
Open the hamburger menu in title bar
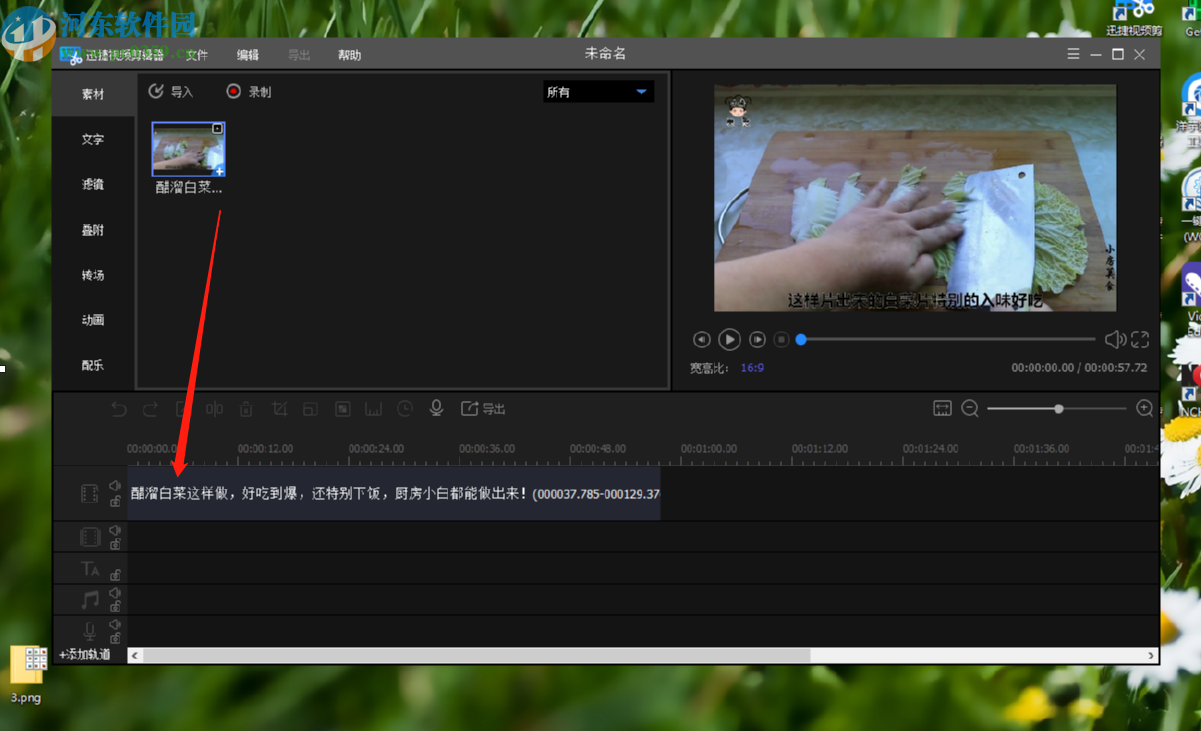pyautogui.click(x=1073, y=54)
